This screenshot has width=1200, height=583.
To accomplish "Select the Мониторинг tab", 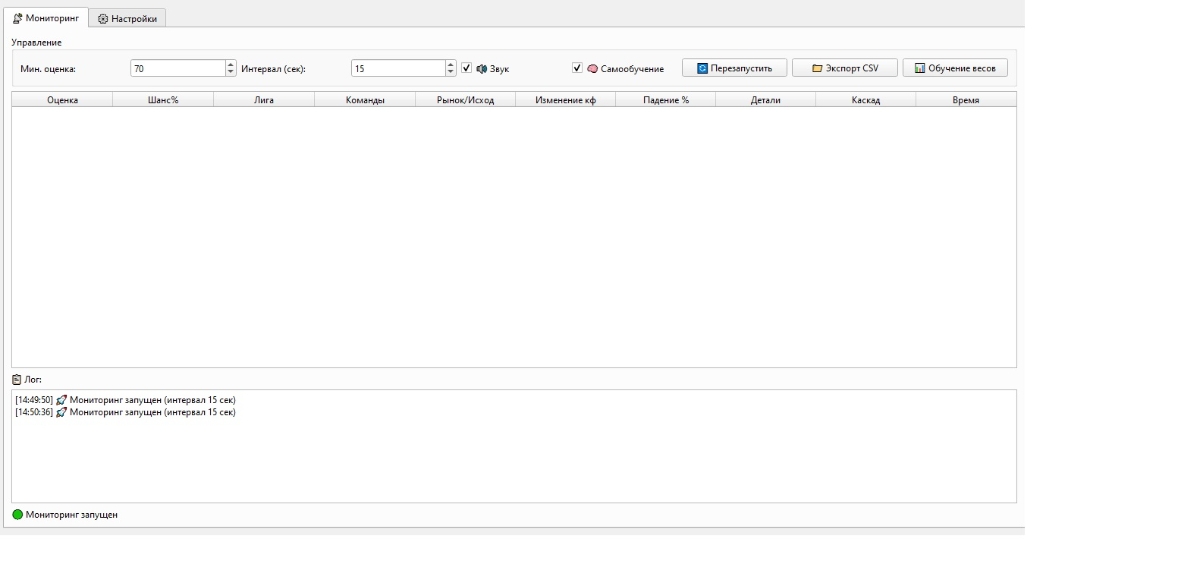I will (45, 18).
